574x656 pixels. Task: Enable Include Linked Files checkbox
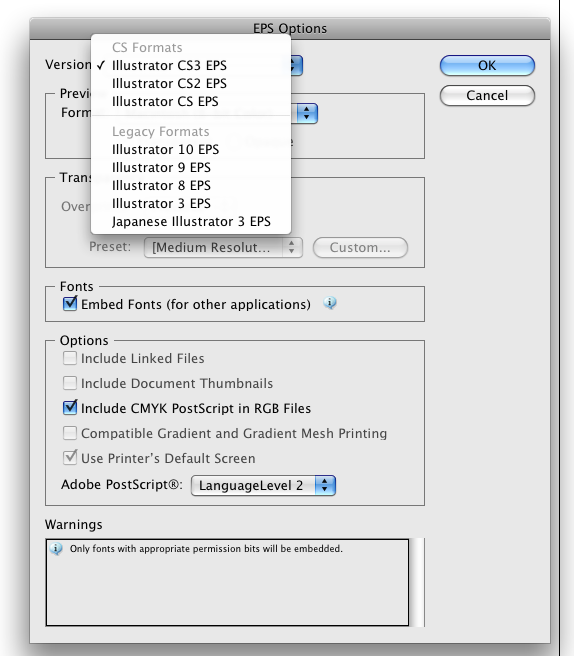pos(70,359)
